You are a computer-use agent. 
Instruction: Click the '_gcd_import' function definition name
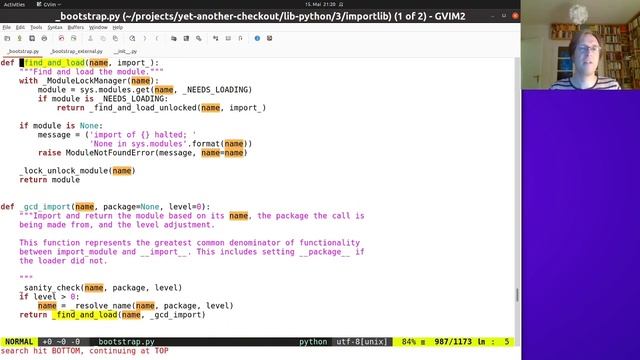[45, 207]
